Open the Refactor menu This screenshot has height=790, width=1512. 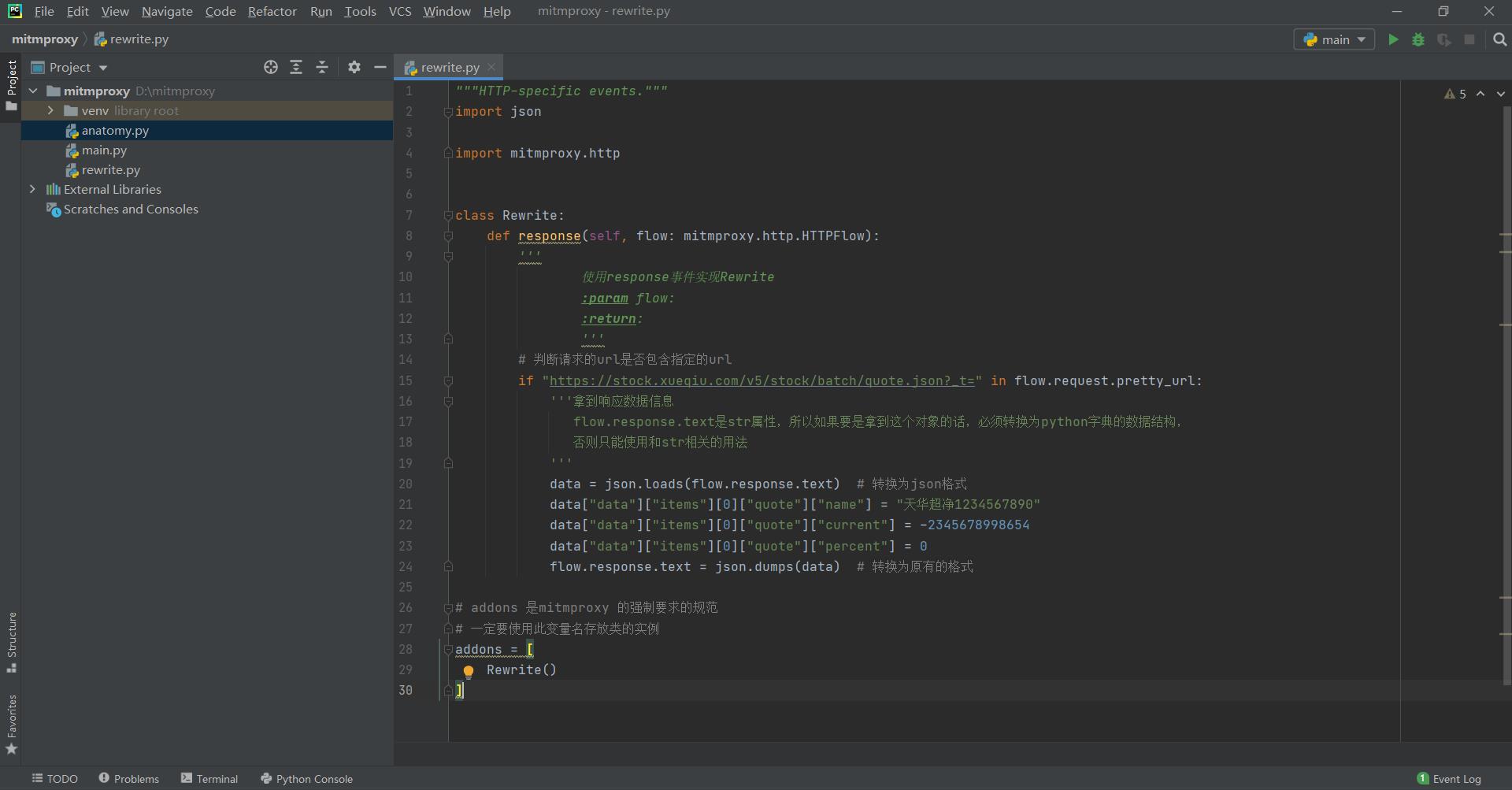tap(272, 11)
